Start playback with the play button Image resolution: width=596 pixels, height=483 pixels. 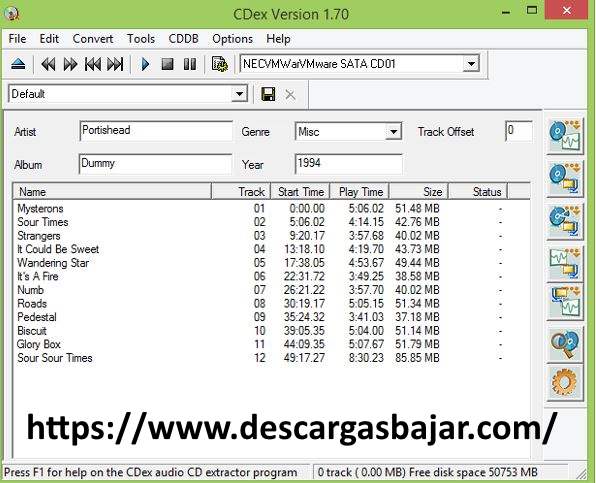[145, 64]
